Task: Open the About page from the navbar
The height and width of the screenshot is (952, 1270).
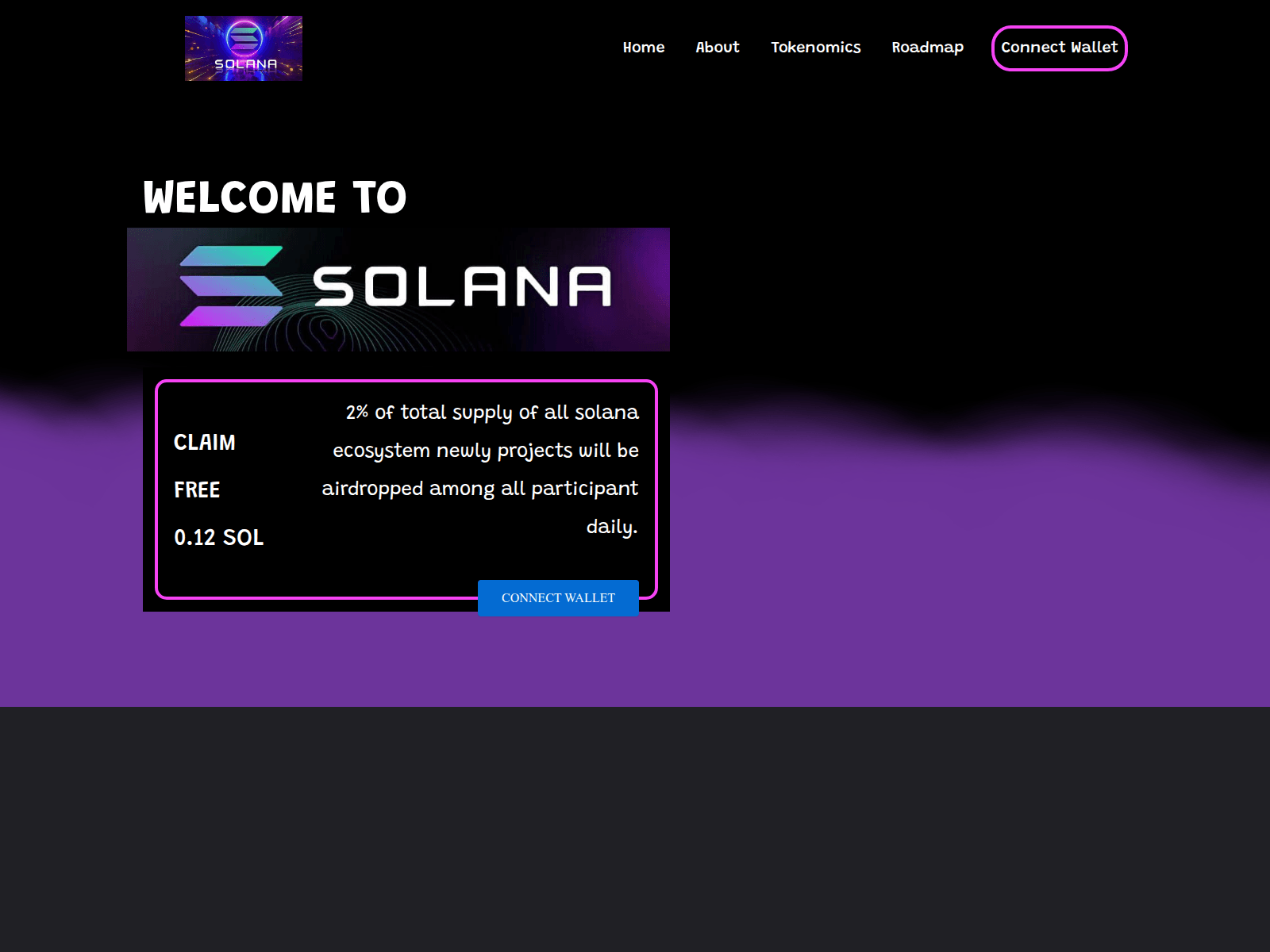Action: click(718, 48)
